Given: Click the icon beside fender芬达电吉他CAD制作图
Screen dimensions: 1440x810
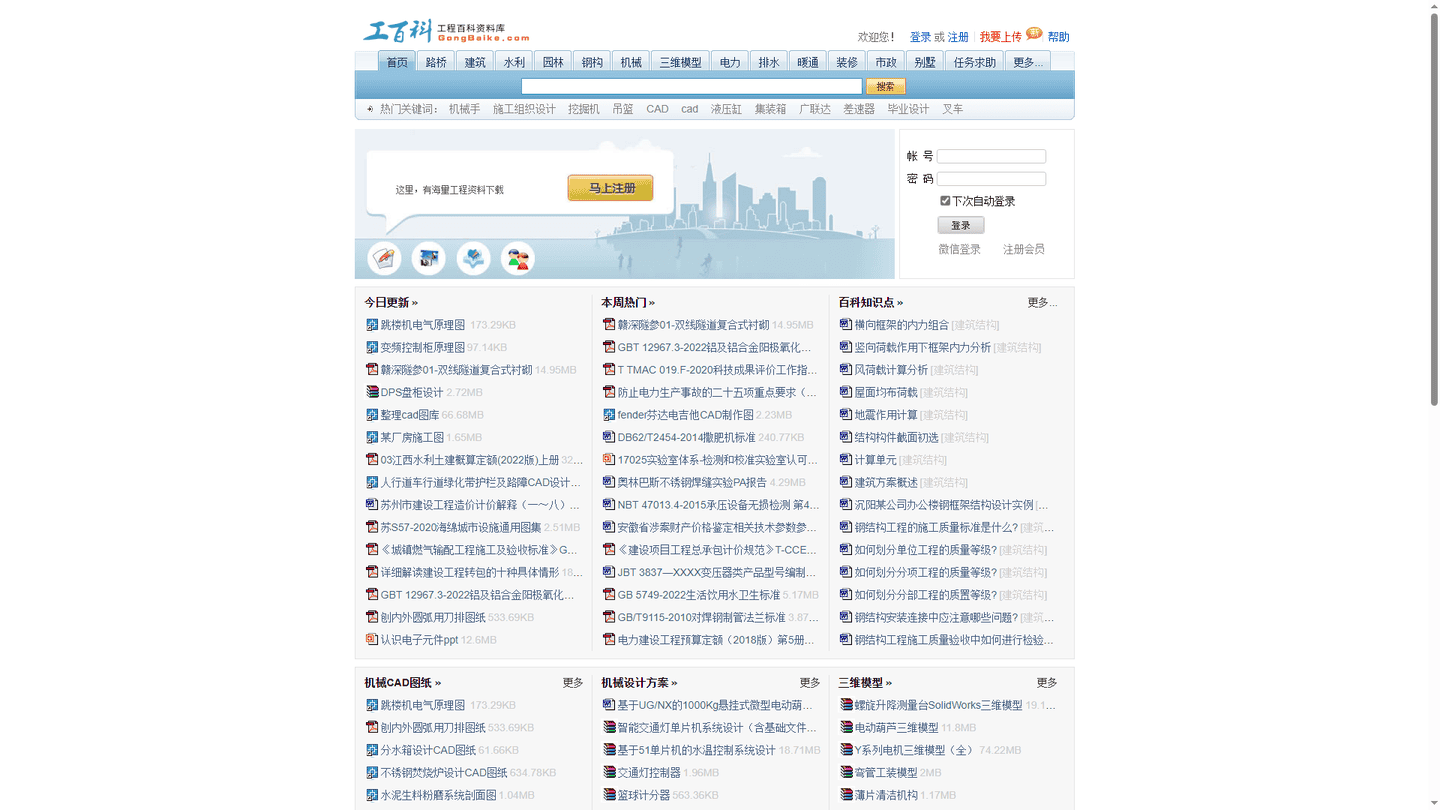Looking at the screenshot, I should pos(609,415).
